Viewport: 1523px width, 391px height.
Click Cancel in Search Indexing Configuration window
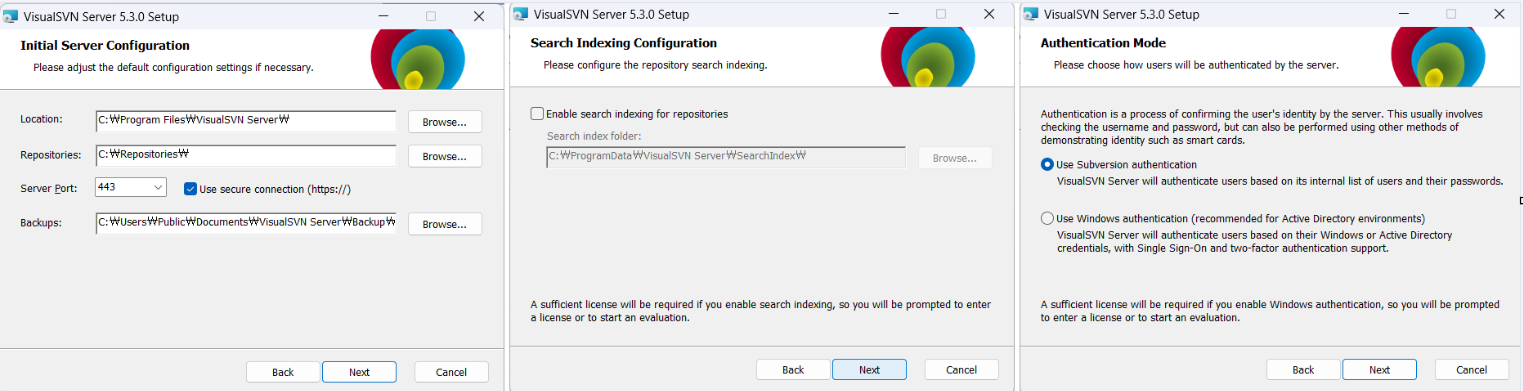(x=962, y=370)
